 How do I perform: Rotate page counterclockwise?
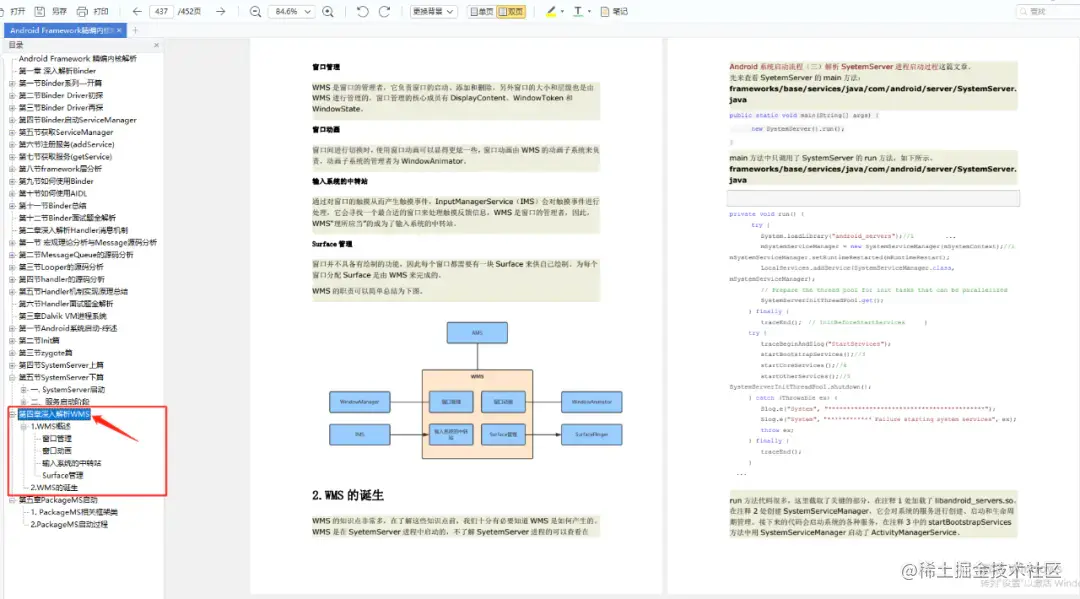362,12
